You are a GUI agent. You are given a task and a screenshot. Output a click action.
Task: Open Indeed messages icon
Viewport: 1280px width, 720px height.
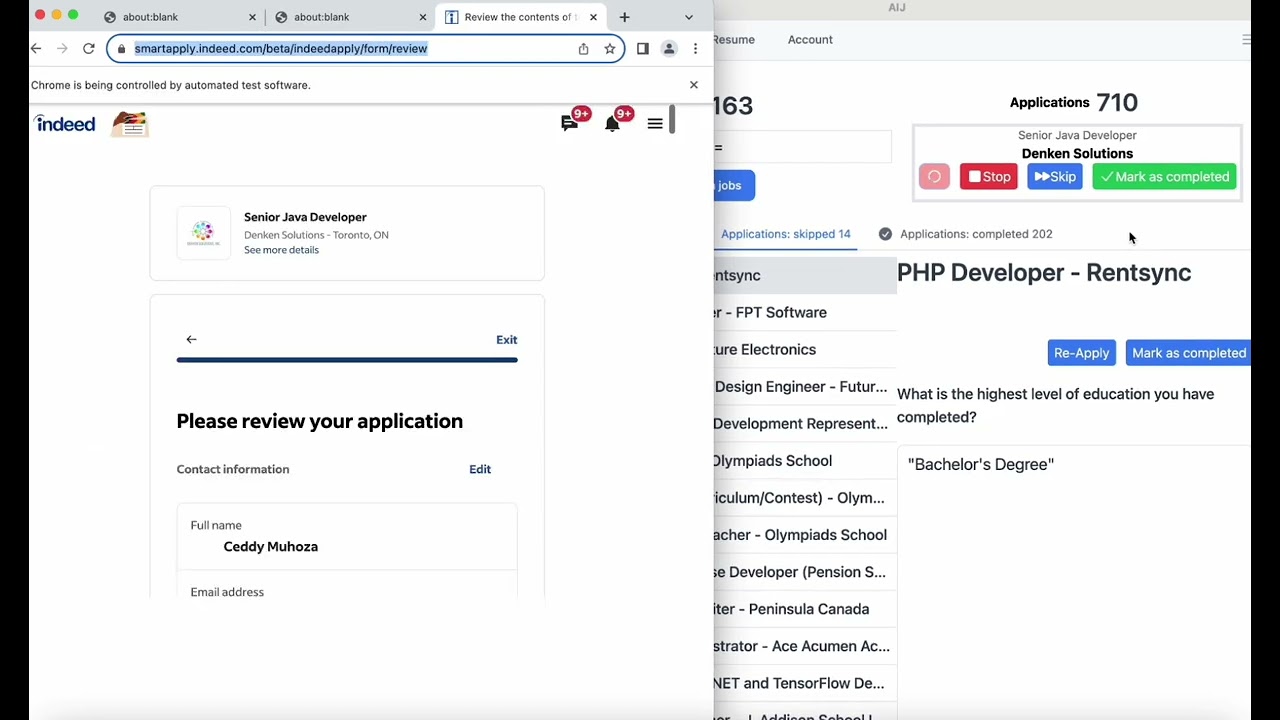pyautogui.click(x=569, y=123)
